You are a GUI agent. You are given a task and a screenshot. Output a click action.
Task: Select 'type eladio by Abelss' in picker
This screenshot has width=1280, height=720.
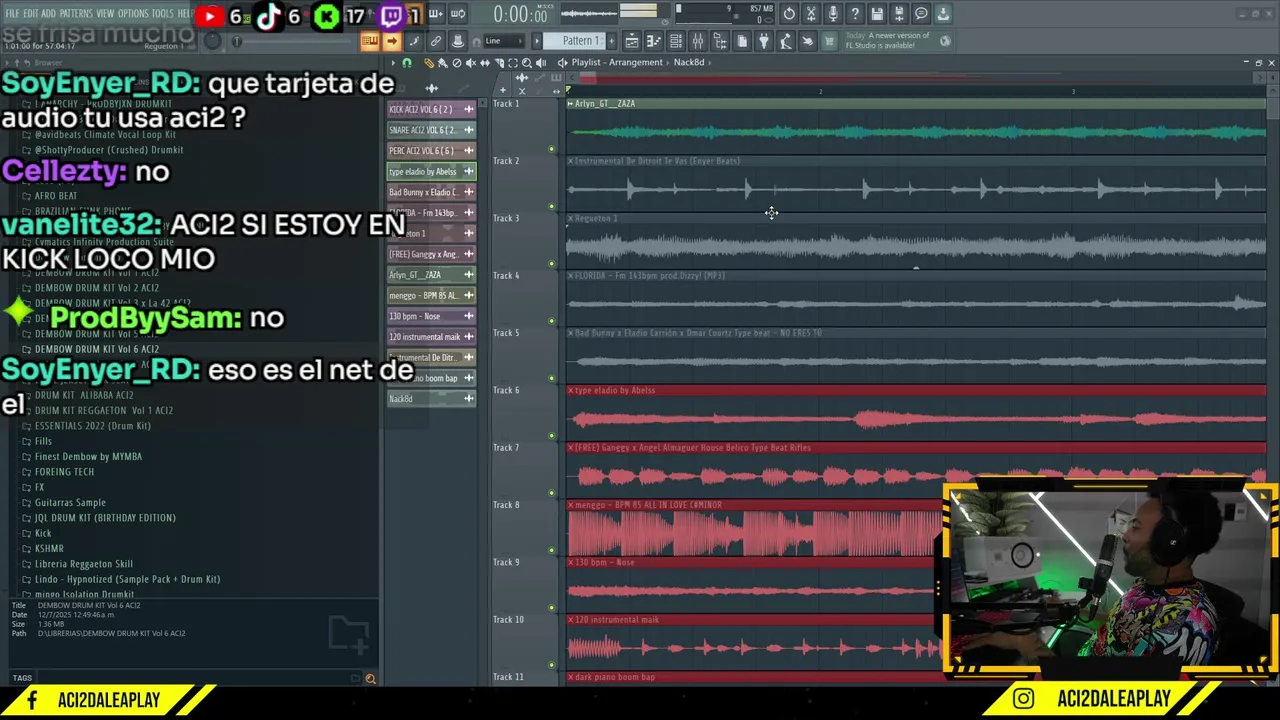point(431,171)
